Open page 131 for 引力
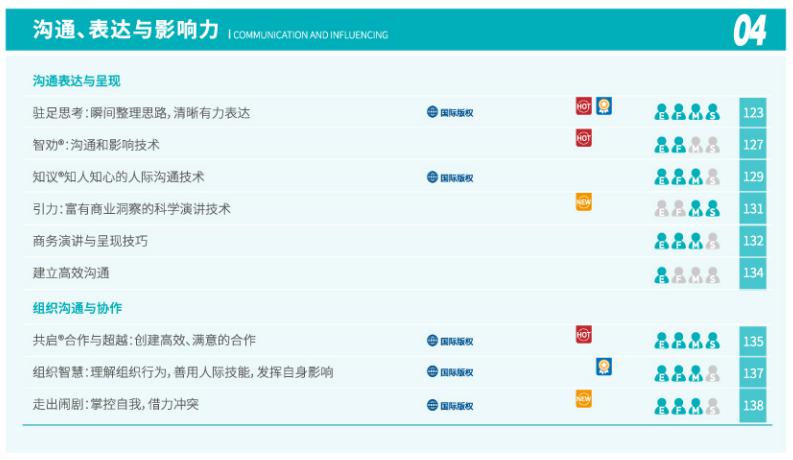Image resolution: width=793 pixels, height=460 pixels. (753, 208)
